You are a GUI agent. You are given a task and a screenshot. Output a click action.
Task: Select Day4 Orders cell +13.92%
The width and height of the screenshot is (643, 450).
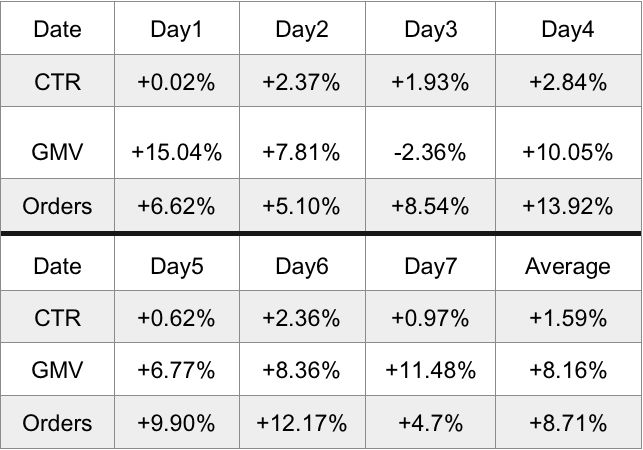pyautogui.click(x=567, y=206)
